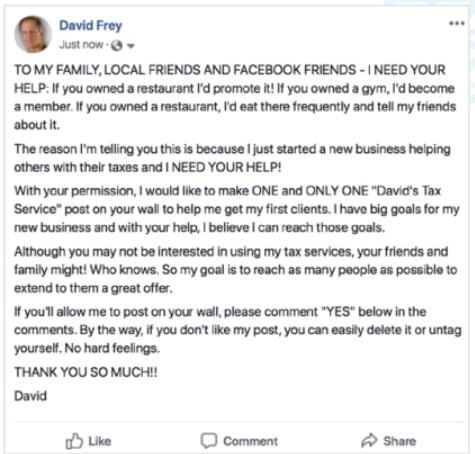This screenshot has width=475, height=454.
Task: Click the globe public privacy icon
Action: [x=117, y=45]
